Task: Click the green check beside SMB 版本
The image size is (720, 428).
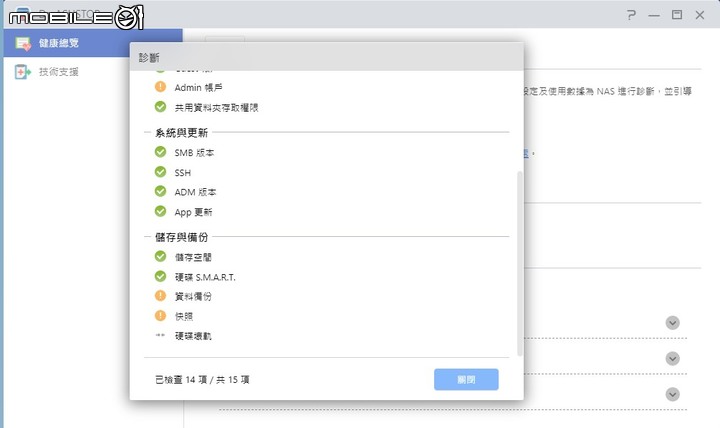Action: tap(160, 152)
